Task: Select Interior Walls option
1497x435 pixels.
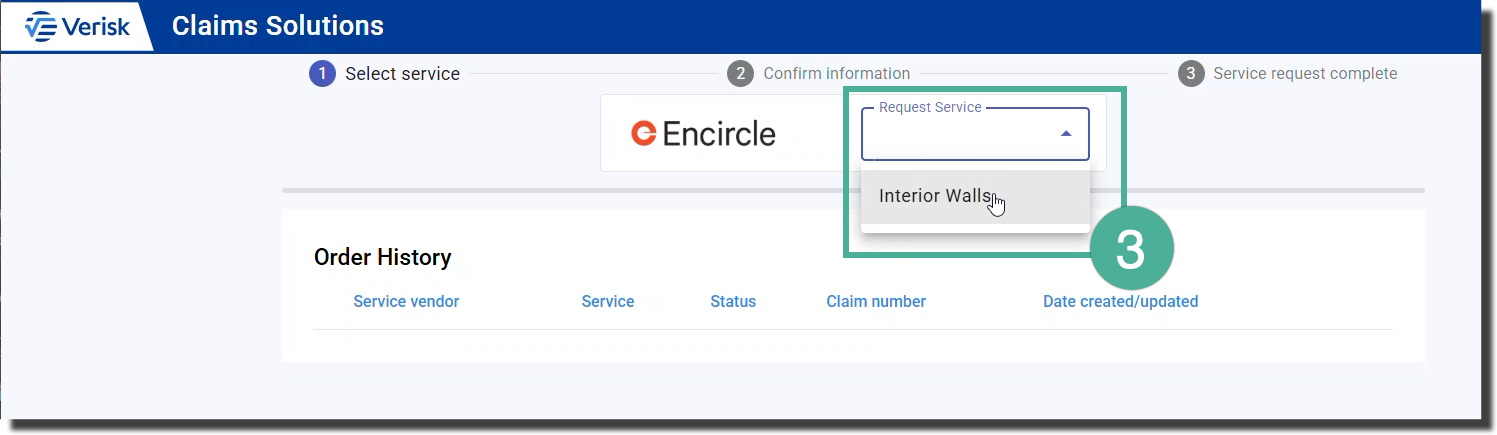Action: (975, 196)
